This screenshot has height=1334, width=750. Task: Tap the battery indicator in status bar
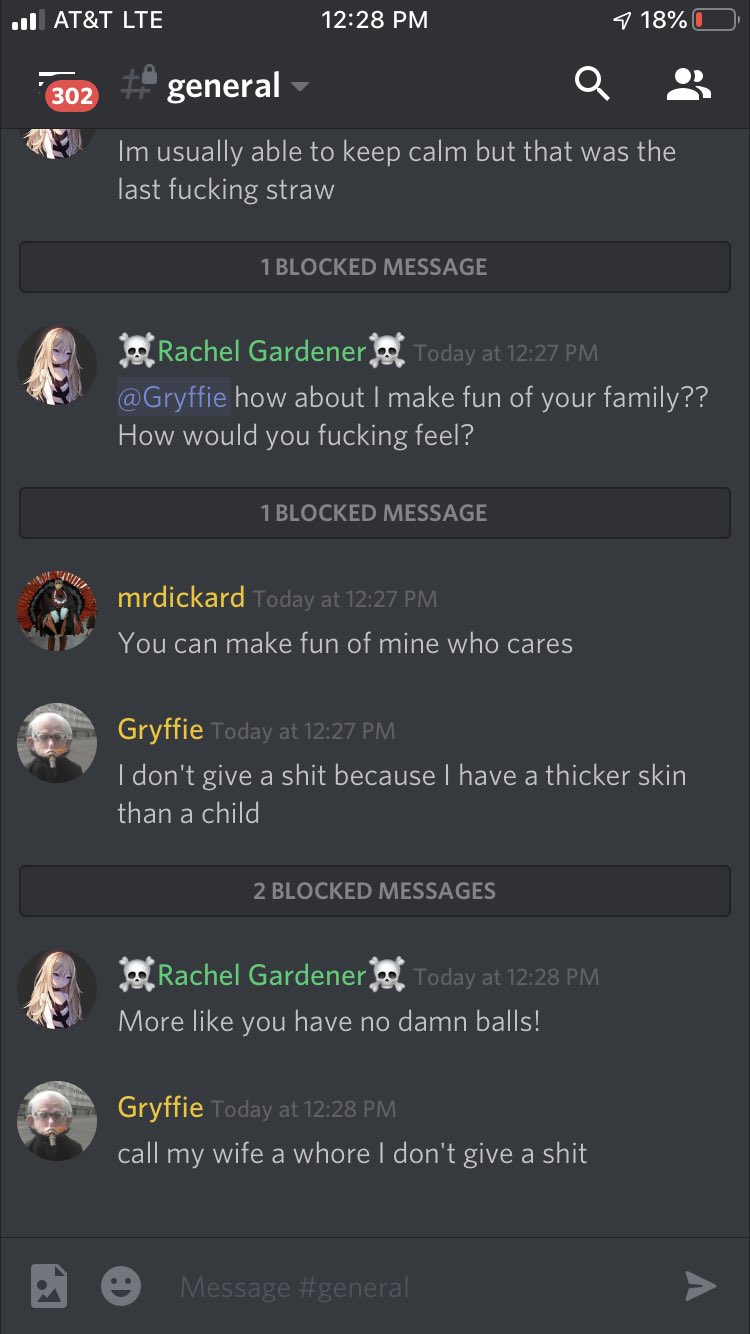tap(715, 20)
